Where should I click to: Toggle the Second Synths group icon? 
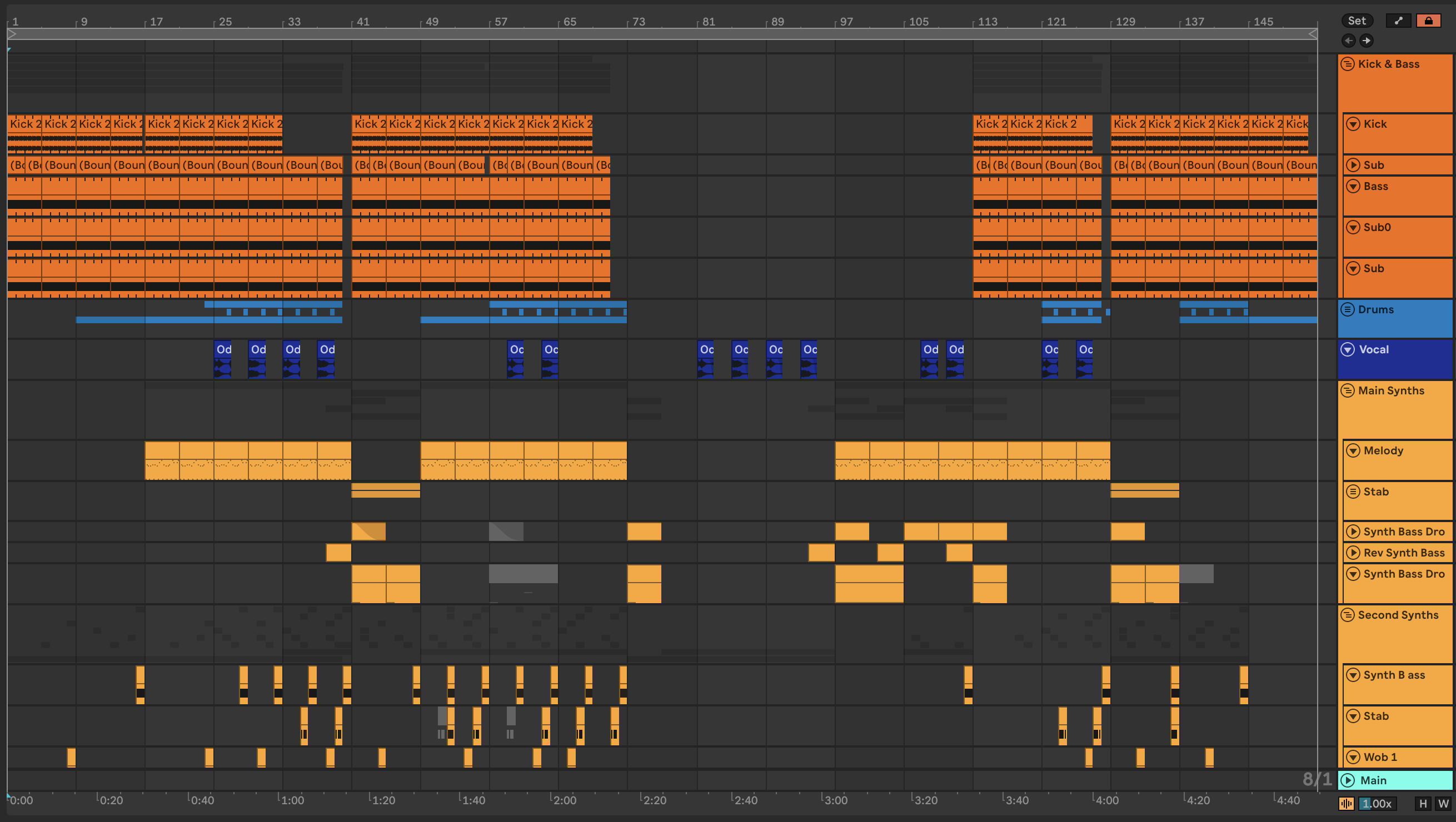(x=1348, y=615)
